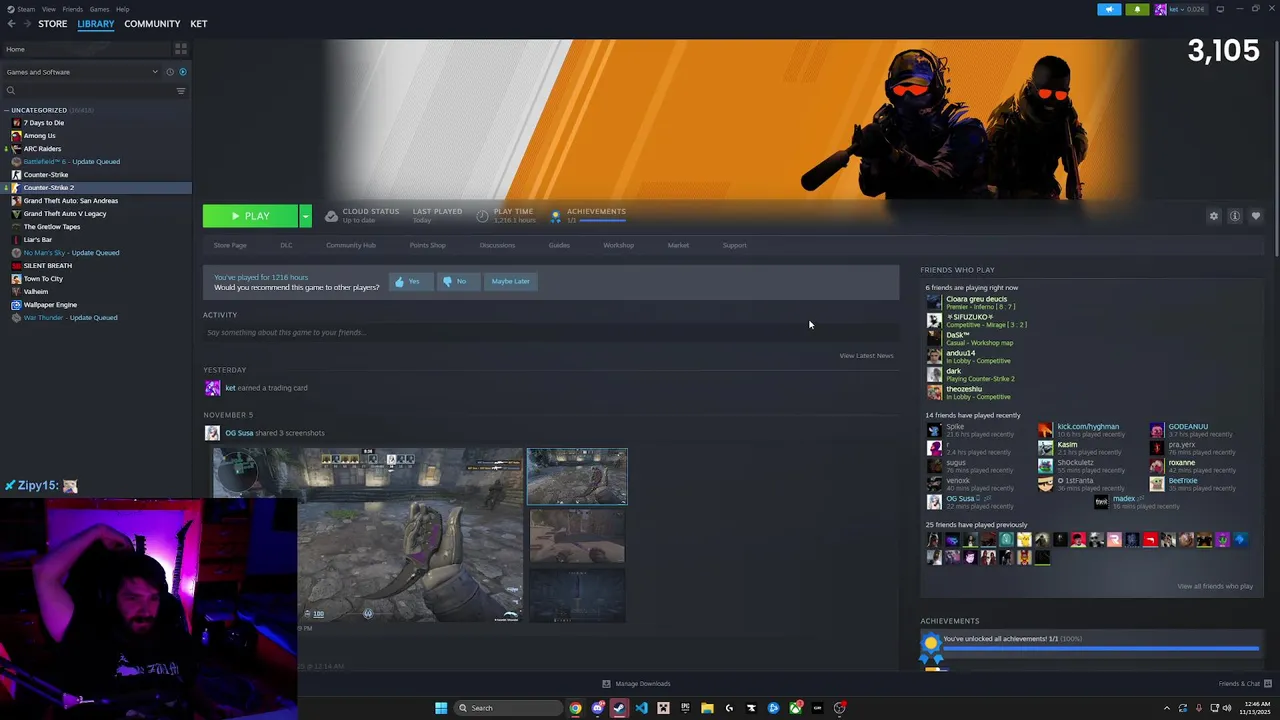Open Games and Software filter dropdown
Screen dimensions: 1280x720
coord(82,72)
